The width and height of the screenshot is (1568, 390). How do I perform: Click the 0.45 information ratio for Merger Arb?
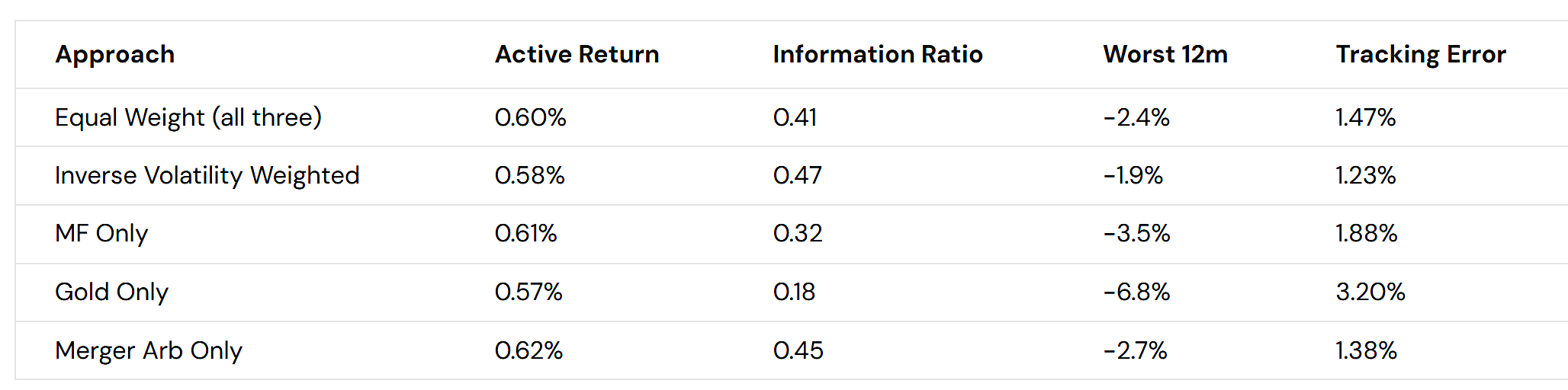click(798, 350)
